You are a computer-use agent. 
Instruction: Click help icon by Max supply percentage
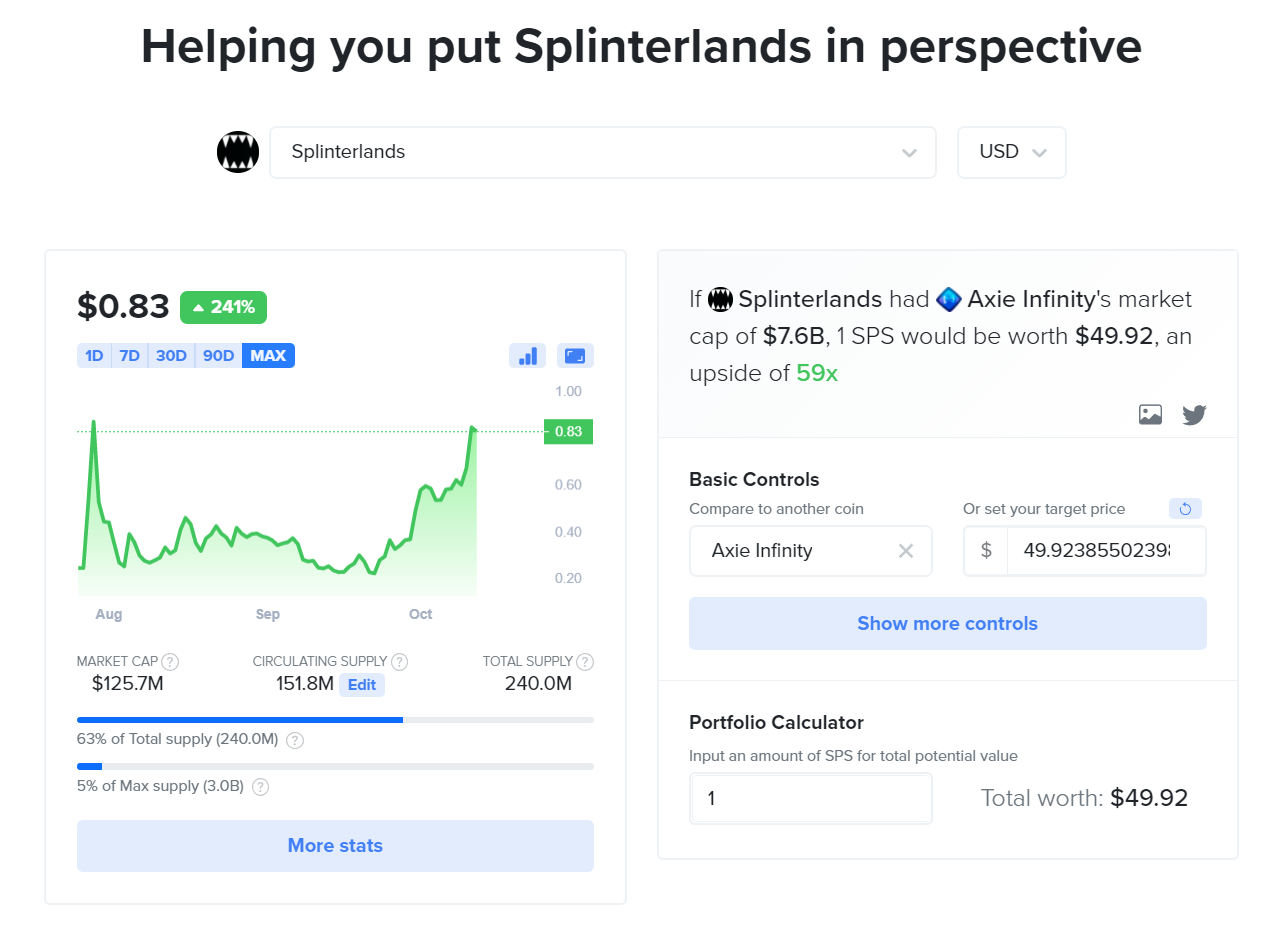click(x=260, y=787)
